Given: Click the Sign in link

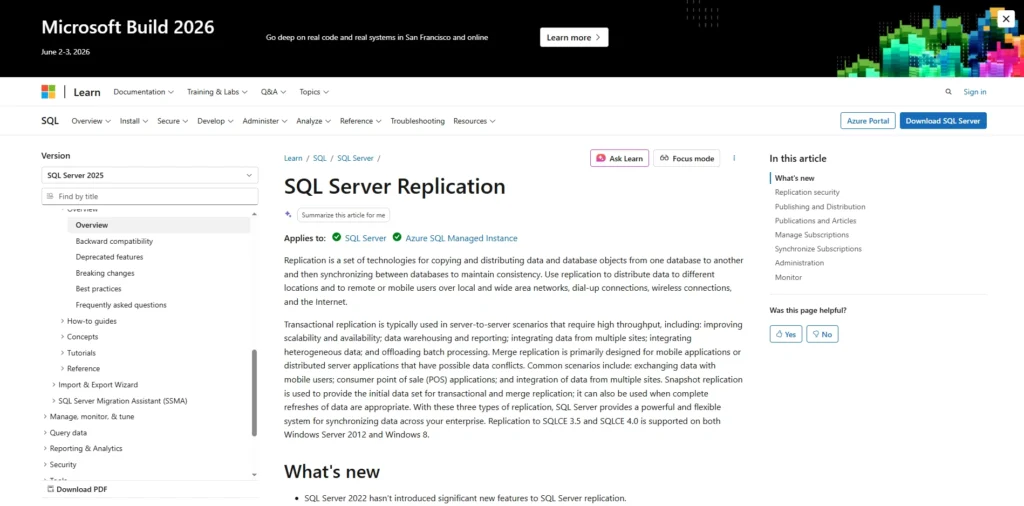Looking at the screenshot, I should point(974,92).
